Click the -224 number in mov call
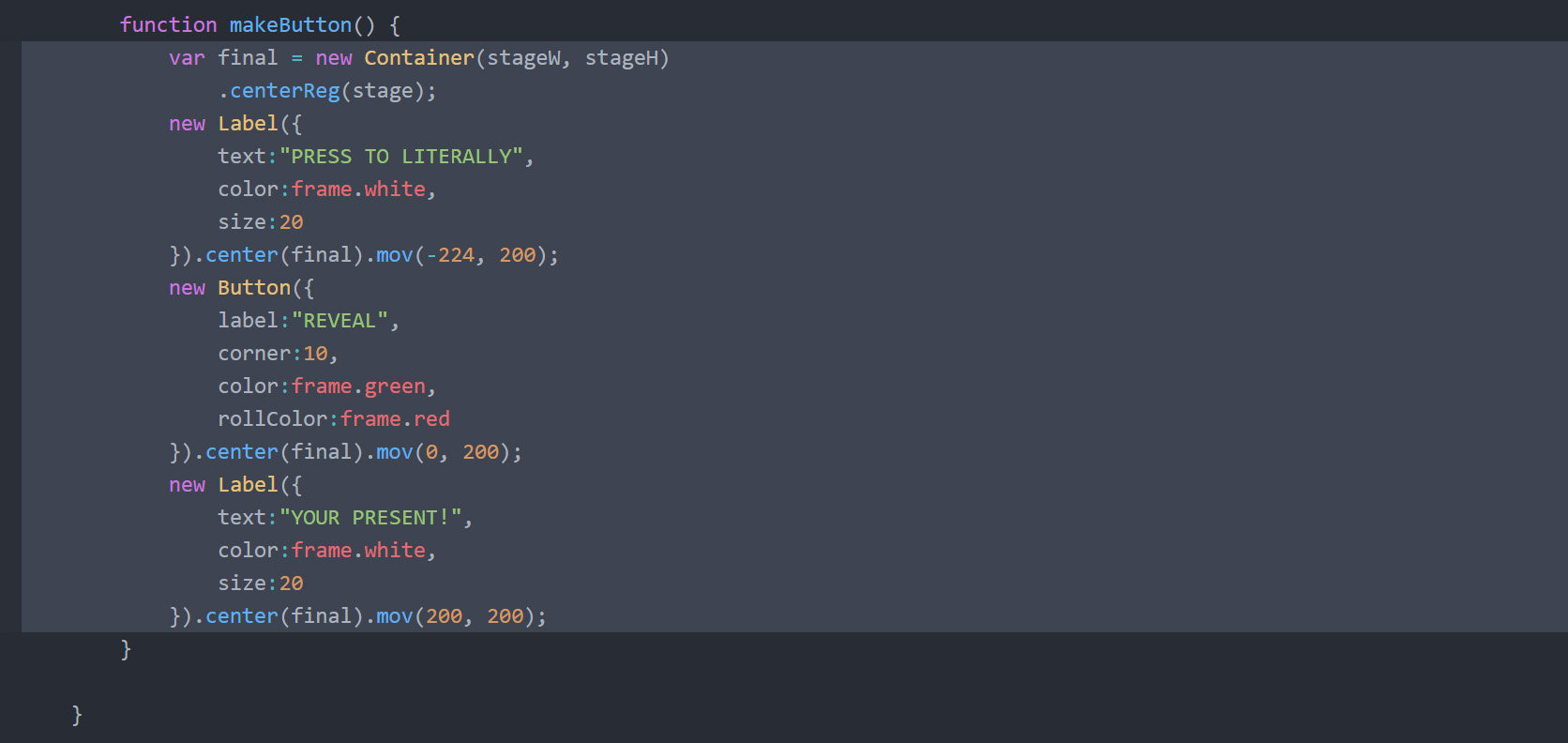1568x743 pixels. (x=450, y=255)
